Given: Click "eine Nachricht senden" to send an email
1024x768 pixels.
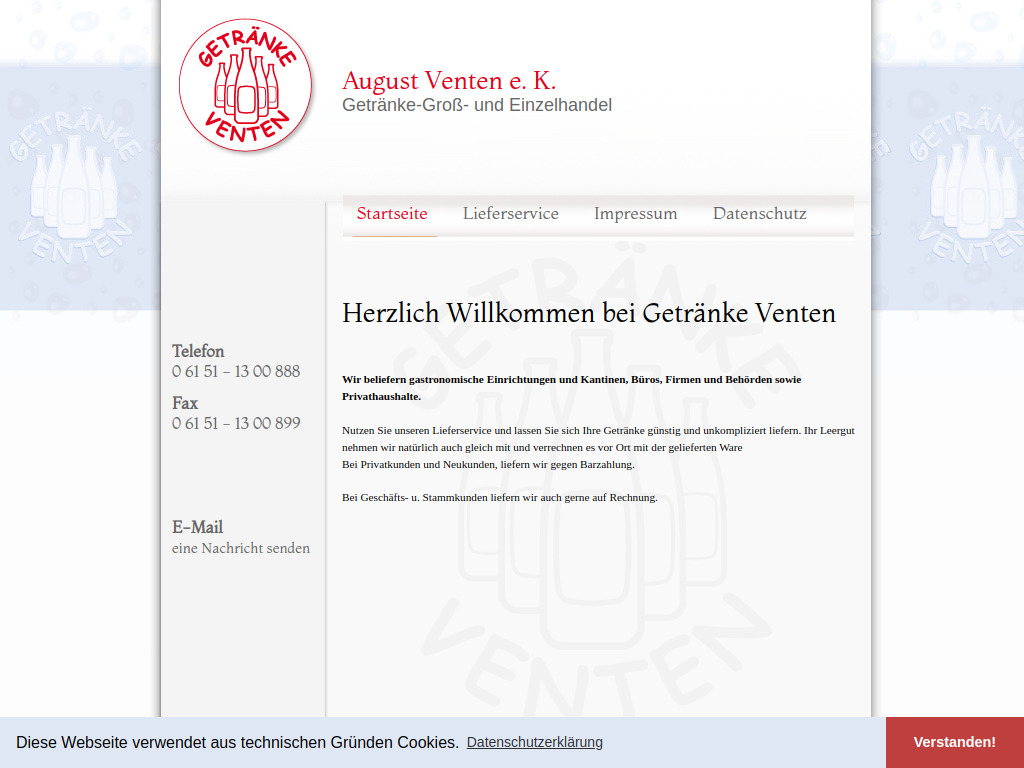Looking at the screenshot, I should [241, 548].
